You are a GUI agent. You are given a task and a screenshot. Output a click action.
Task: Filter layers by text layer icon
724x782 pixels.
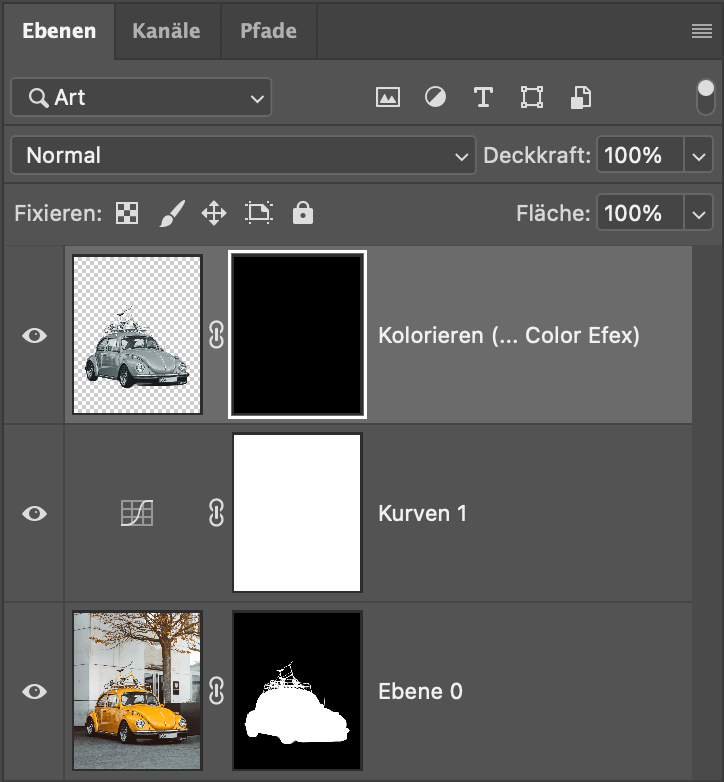[483, 97]
